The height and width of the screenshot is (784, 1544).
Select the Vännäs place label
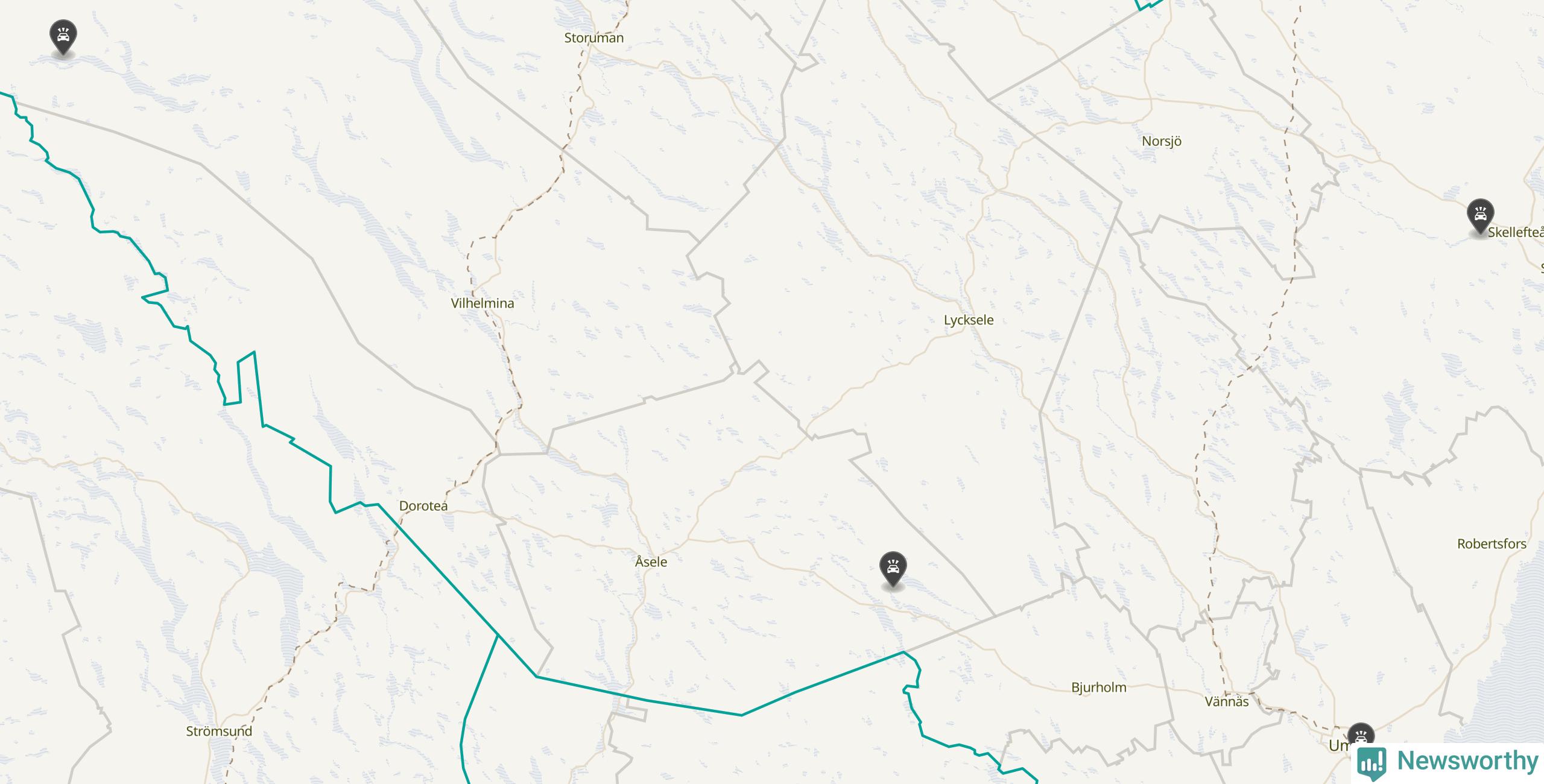[x=1227, y=701]
